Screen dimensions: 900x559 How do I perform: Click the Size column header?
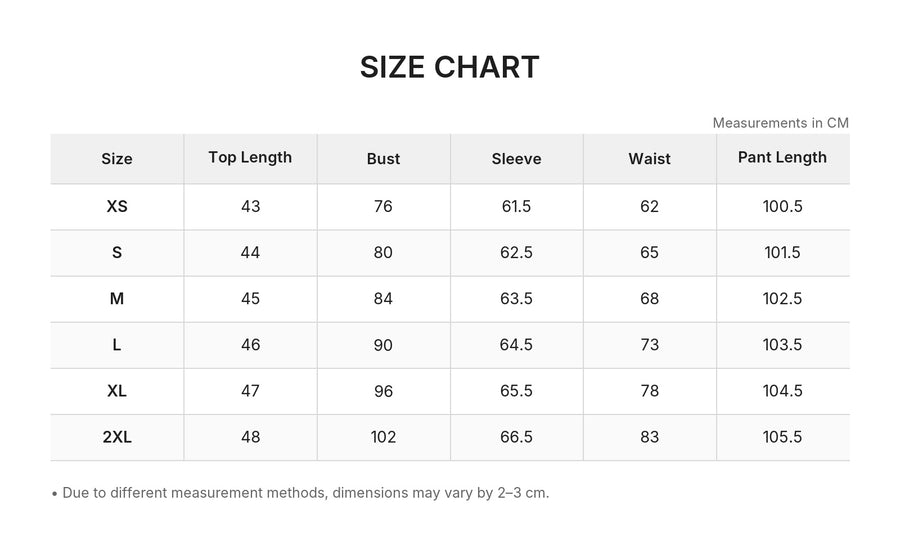(x=117, y=158)
